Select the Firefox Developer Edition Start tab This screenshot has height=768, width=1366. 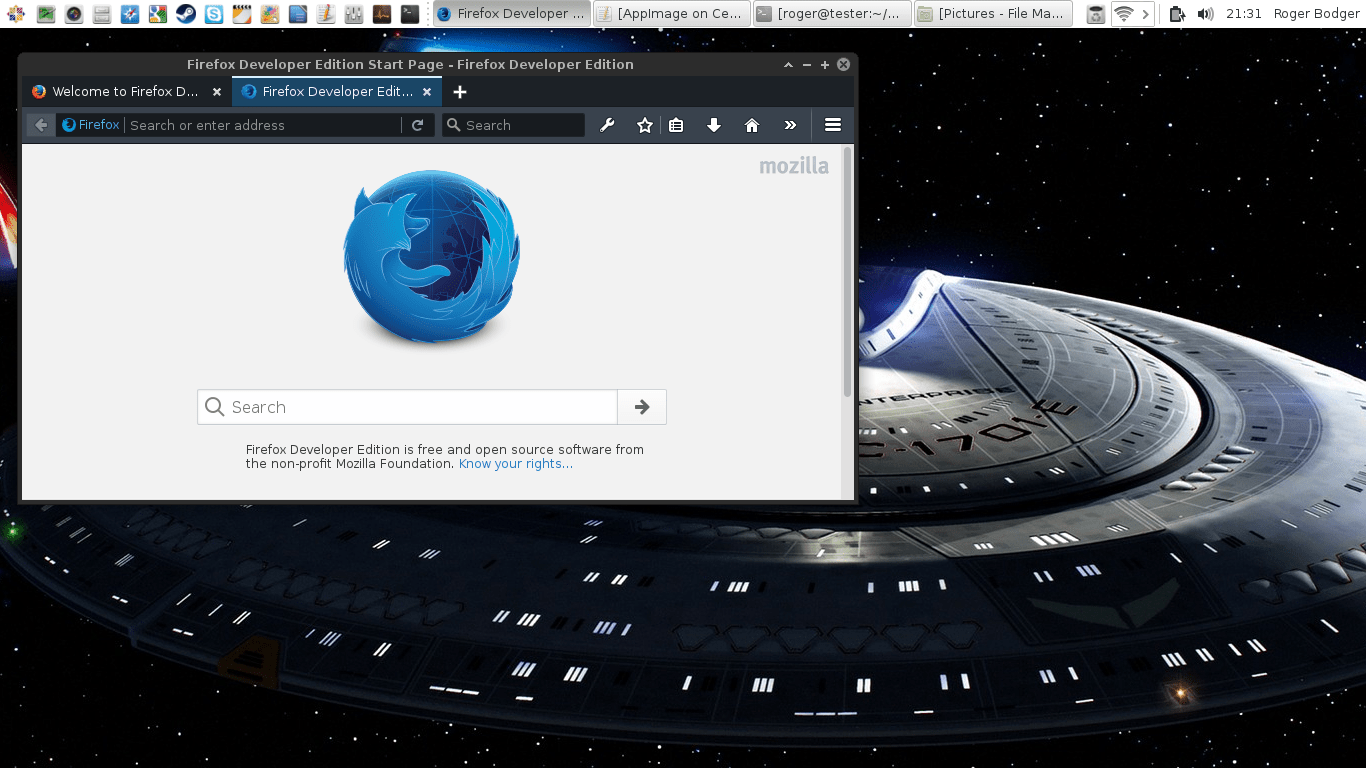pos(337,92)
